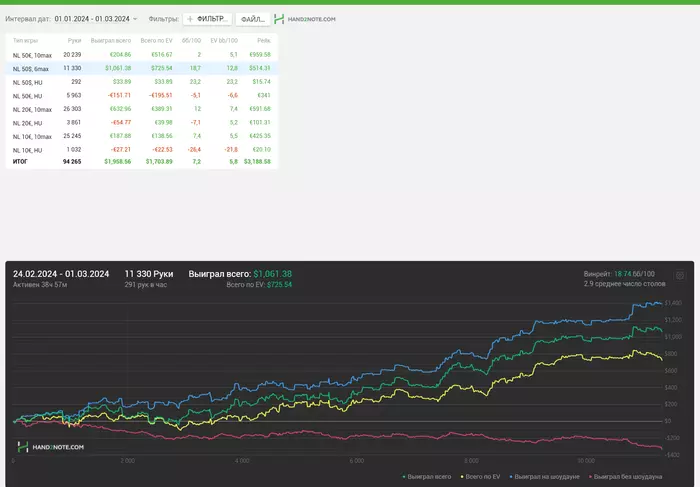Click the 18,7 bb/100 cell

pos(195,68)
